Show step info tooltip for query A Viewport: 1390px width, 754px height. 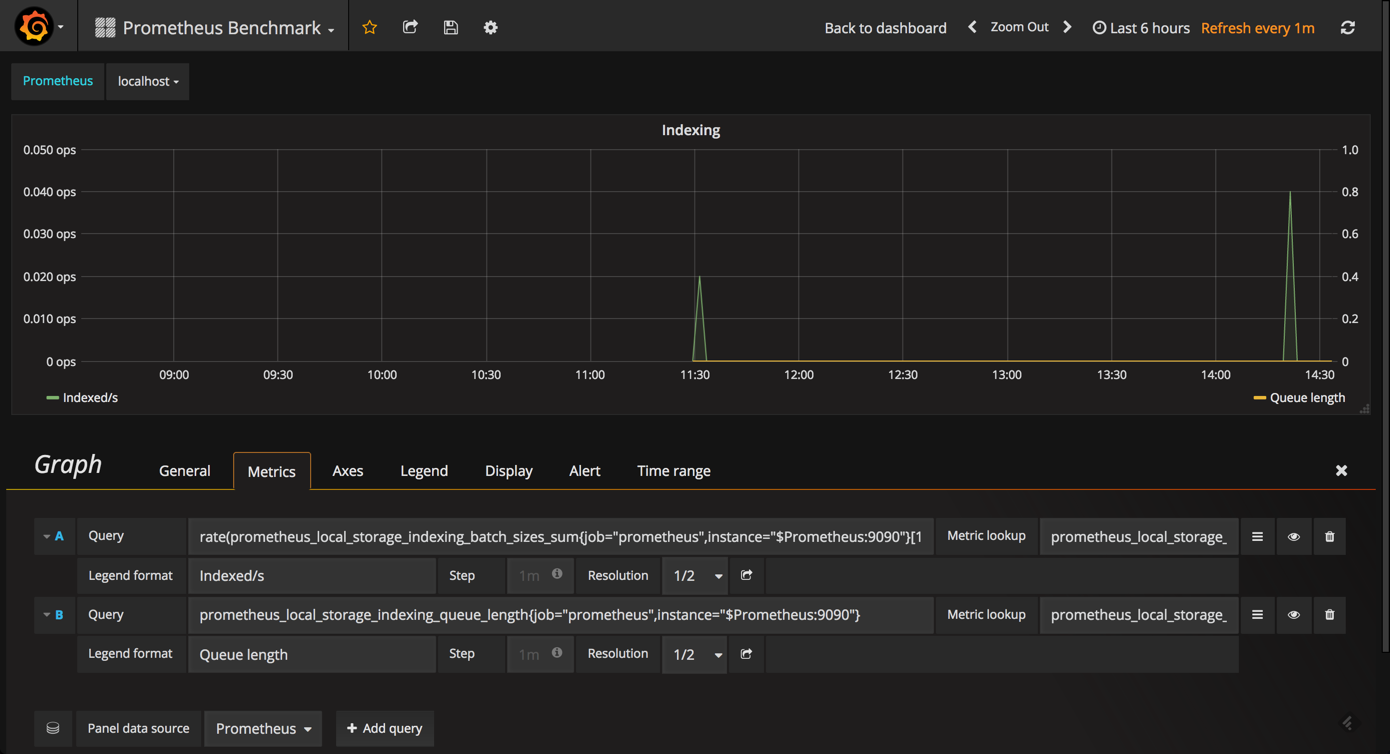pyautogui.click(x=557, y=574)
